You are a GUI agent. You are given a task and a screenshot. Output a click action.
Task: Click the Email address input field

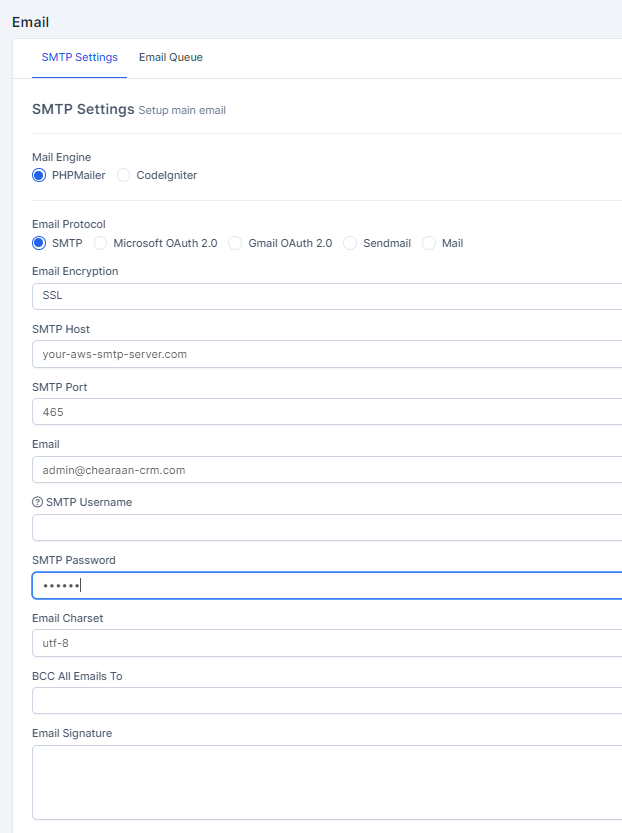326,470
